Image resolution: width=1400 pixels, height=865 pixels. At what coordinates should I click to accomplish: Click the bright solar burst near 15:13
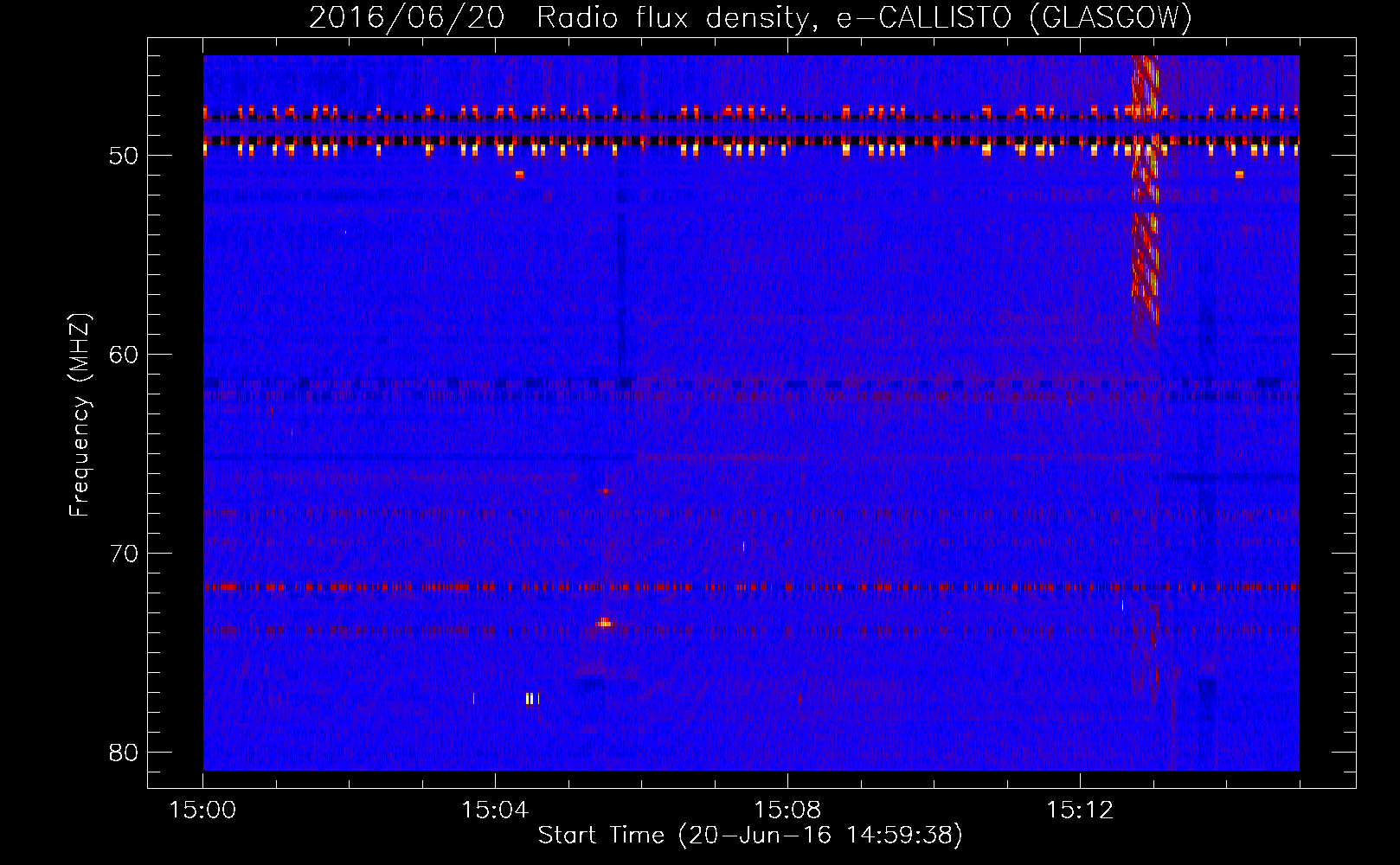[1146, 190]
